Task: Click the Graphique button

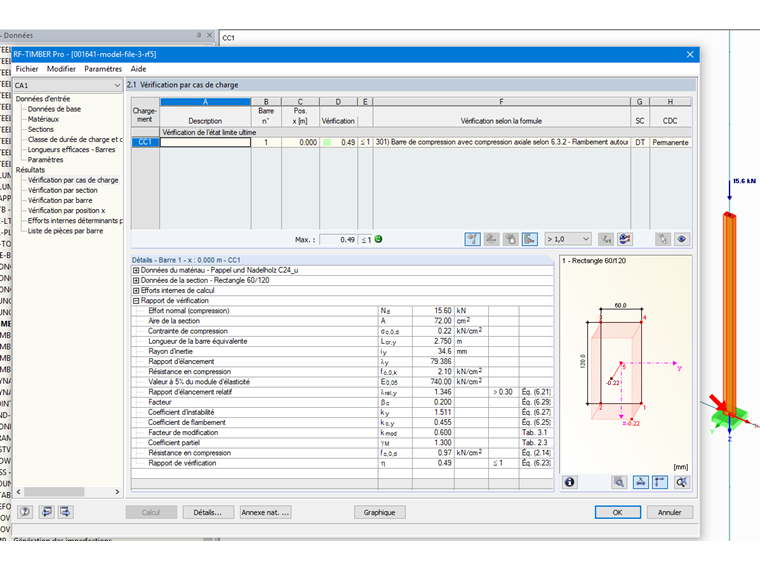Action: coord(380,512)
